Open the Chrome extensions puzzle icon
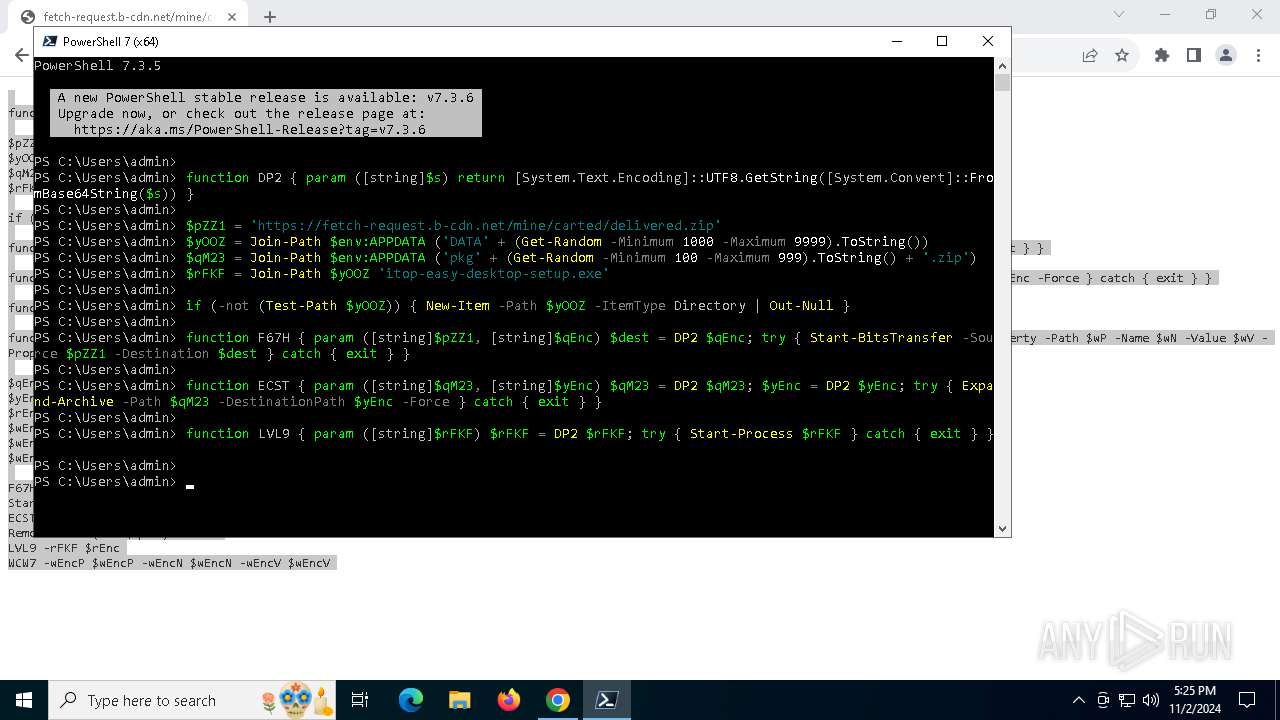Image resolution: width=1280 pixels, height=720 pixels. (1162, 56)
